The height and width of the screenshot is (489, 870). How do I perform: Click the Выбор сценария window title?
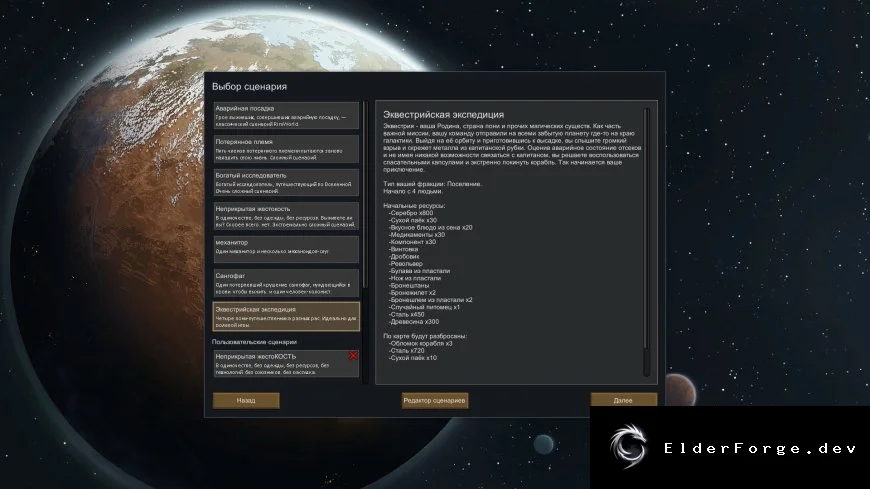tap(249, 87)
